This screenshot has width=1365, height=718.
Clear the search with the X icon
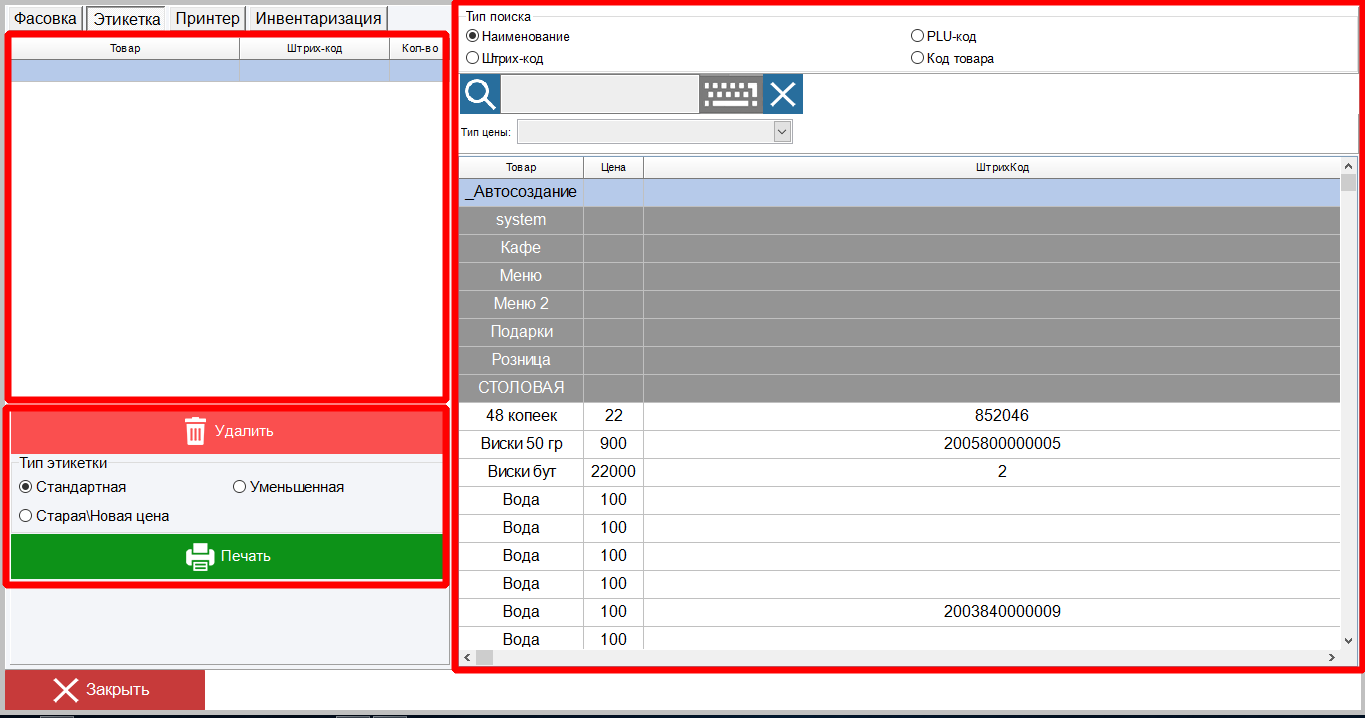click(783, 95)
